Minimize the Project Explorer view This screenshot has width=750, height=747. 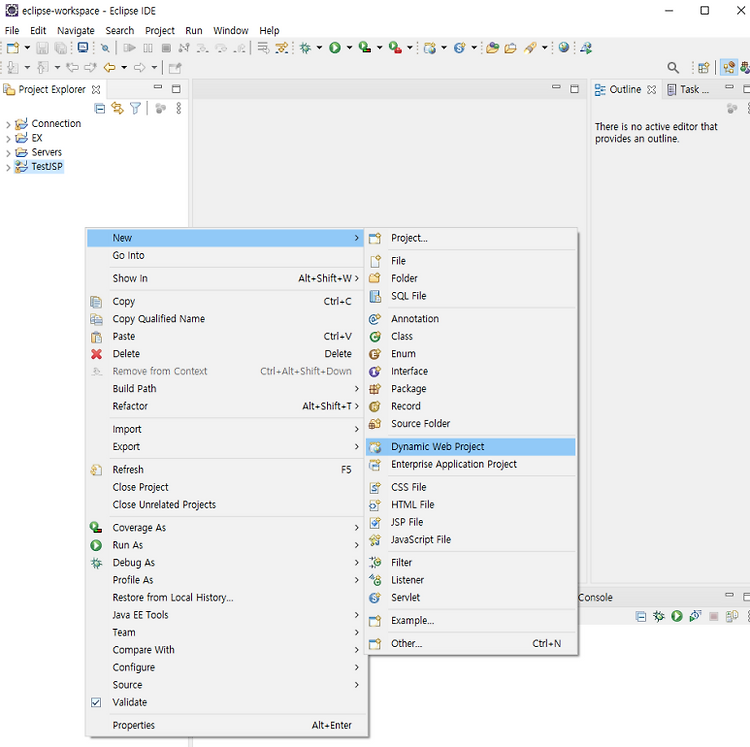158,88
